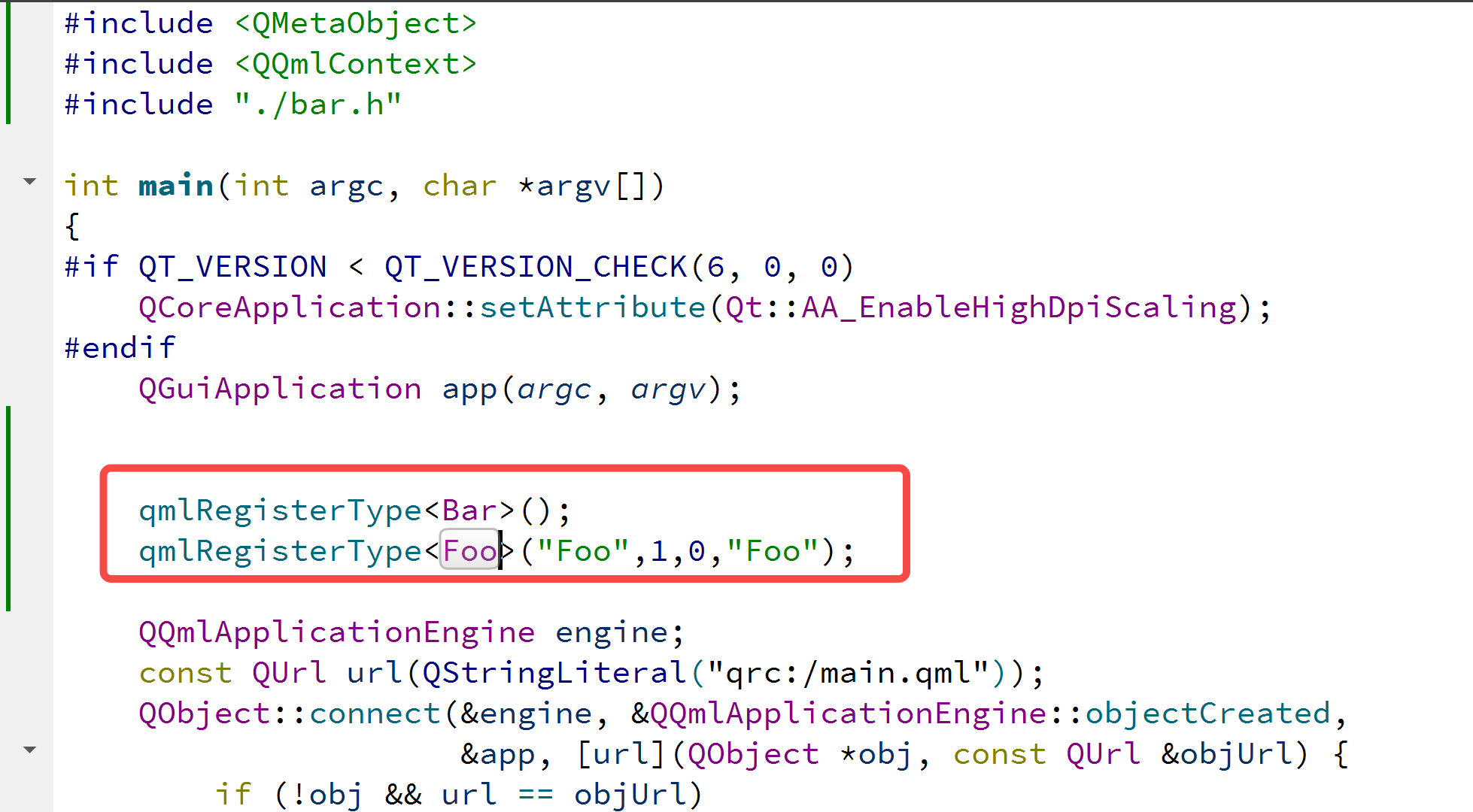
Task: Click the QT_VERSION_CHECK macro
Action: click(535, 267)
